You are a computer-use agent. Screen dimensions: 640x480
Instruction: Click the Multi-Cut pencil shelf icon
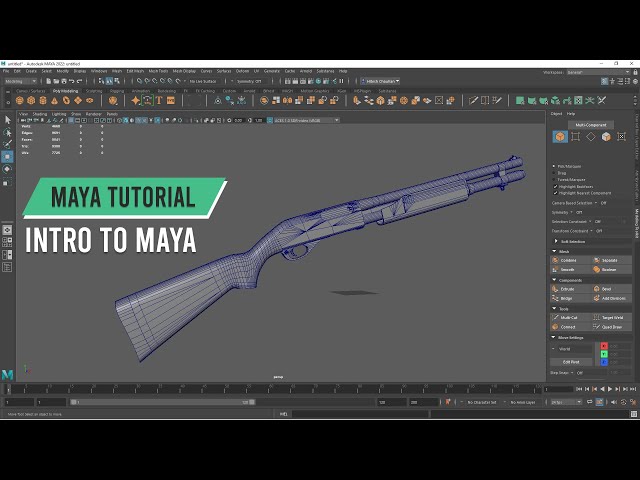[473, 100]
